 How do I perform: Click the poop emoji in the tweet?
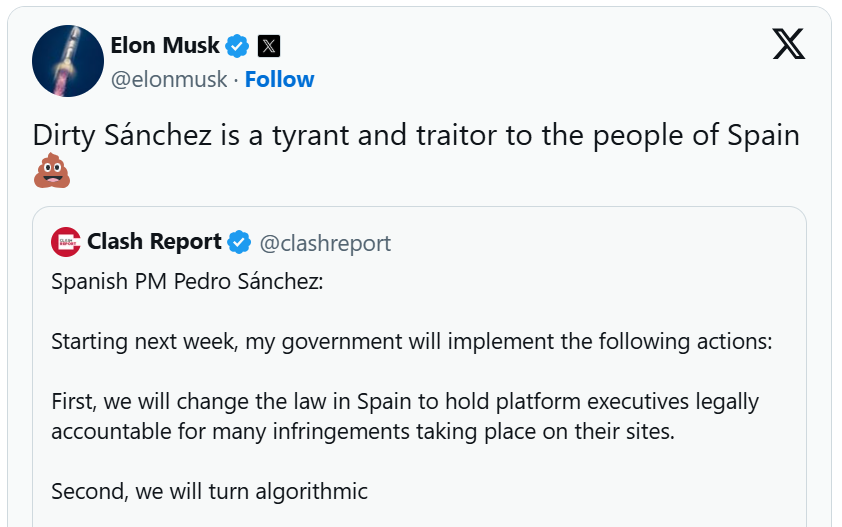pyautogui.click(x=50, y=171)
